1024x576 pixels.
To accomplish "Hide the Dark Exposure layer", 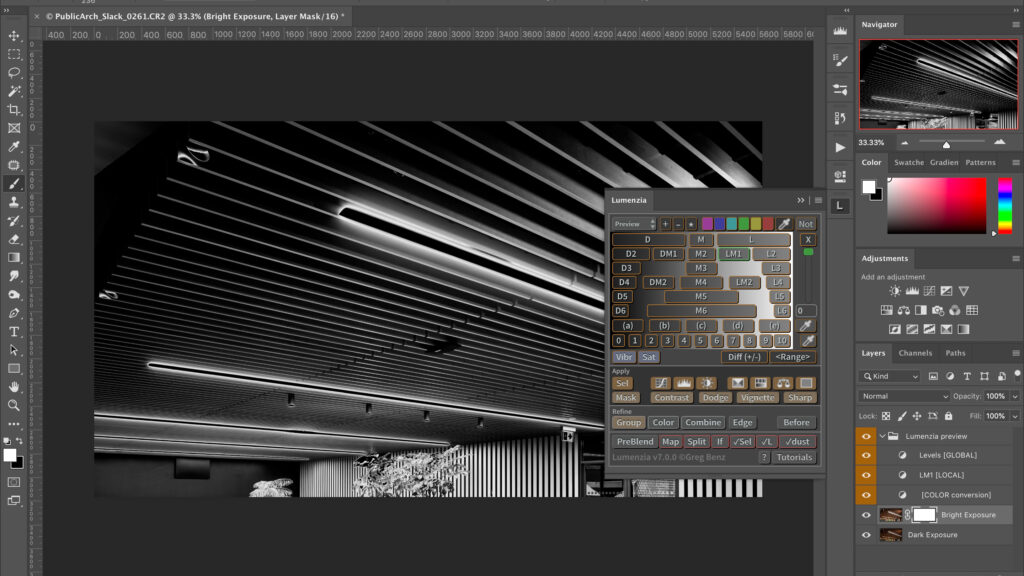I will 866,535.
